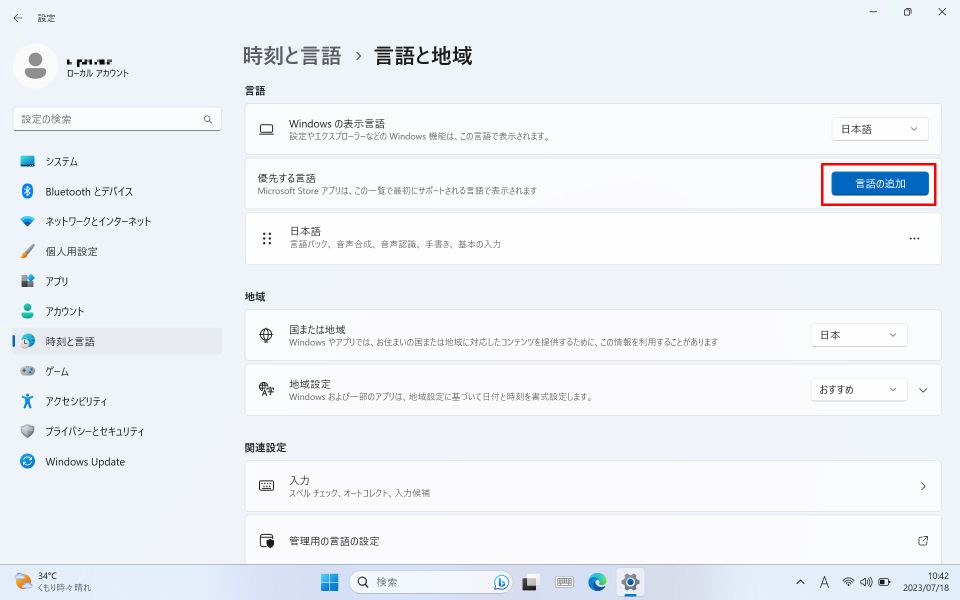Screen dimensions: 960x600
Task: Open 入力 settings chevron
Action: pyautogui.click(x=923, y=486)
